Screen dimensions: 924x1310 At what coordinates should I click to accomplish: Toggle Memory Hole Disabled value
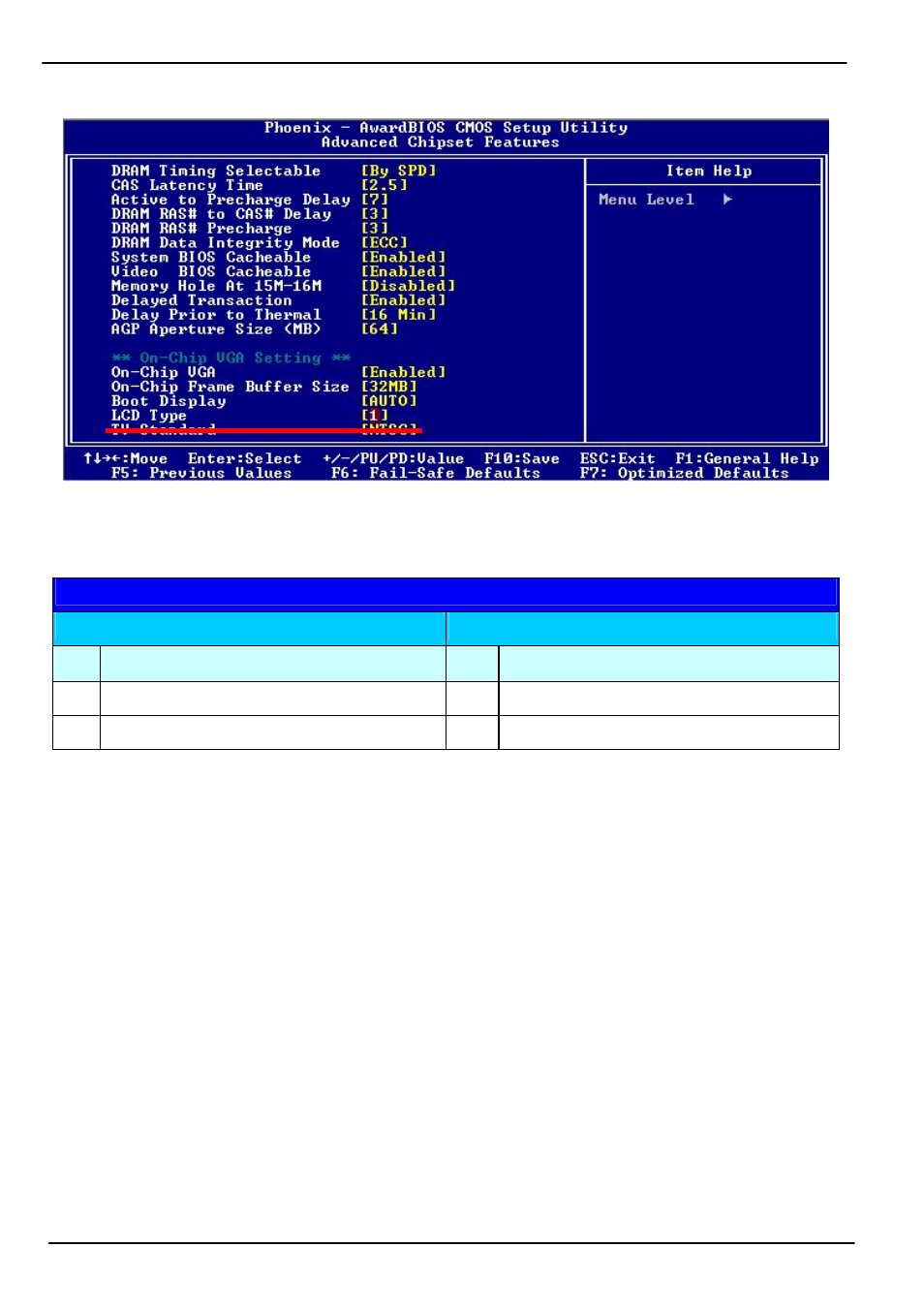[408, 286]
